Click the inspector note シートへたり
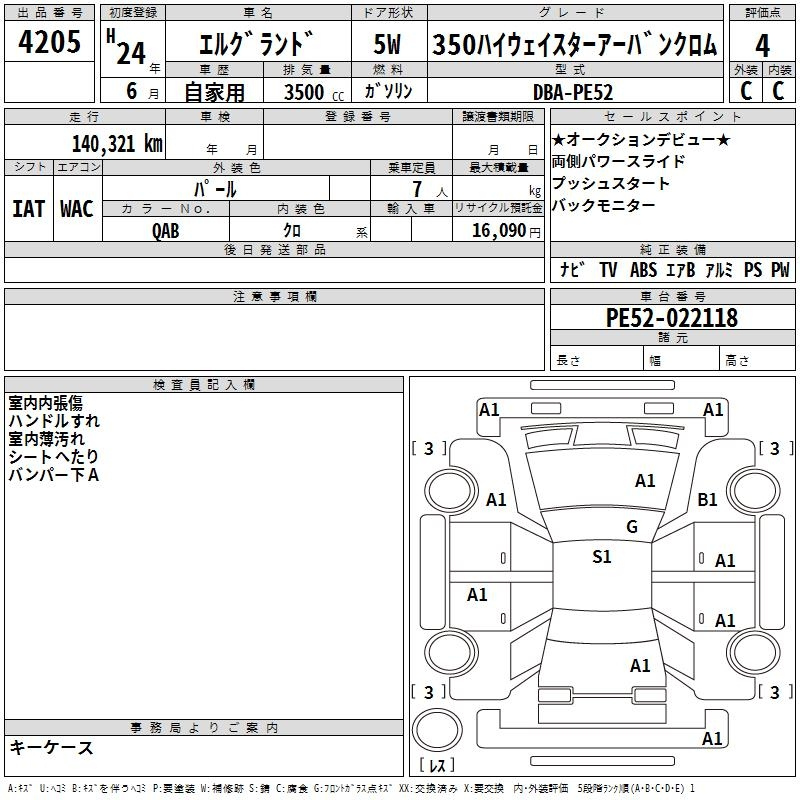The width and height of the screenshot is (800, 800). click(53, 457)
